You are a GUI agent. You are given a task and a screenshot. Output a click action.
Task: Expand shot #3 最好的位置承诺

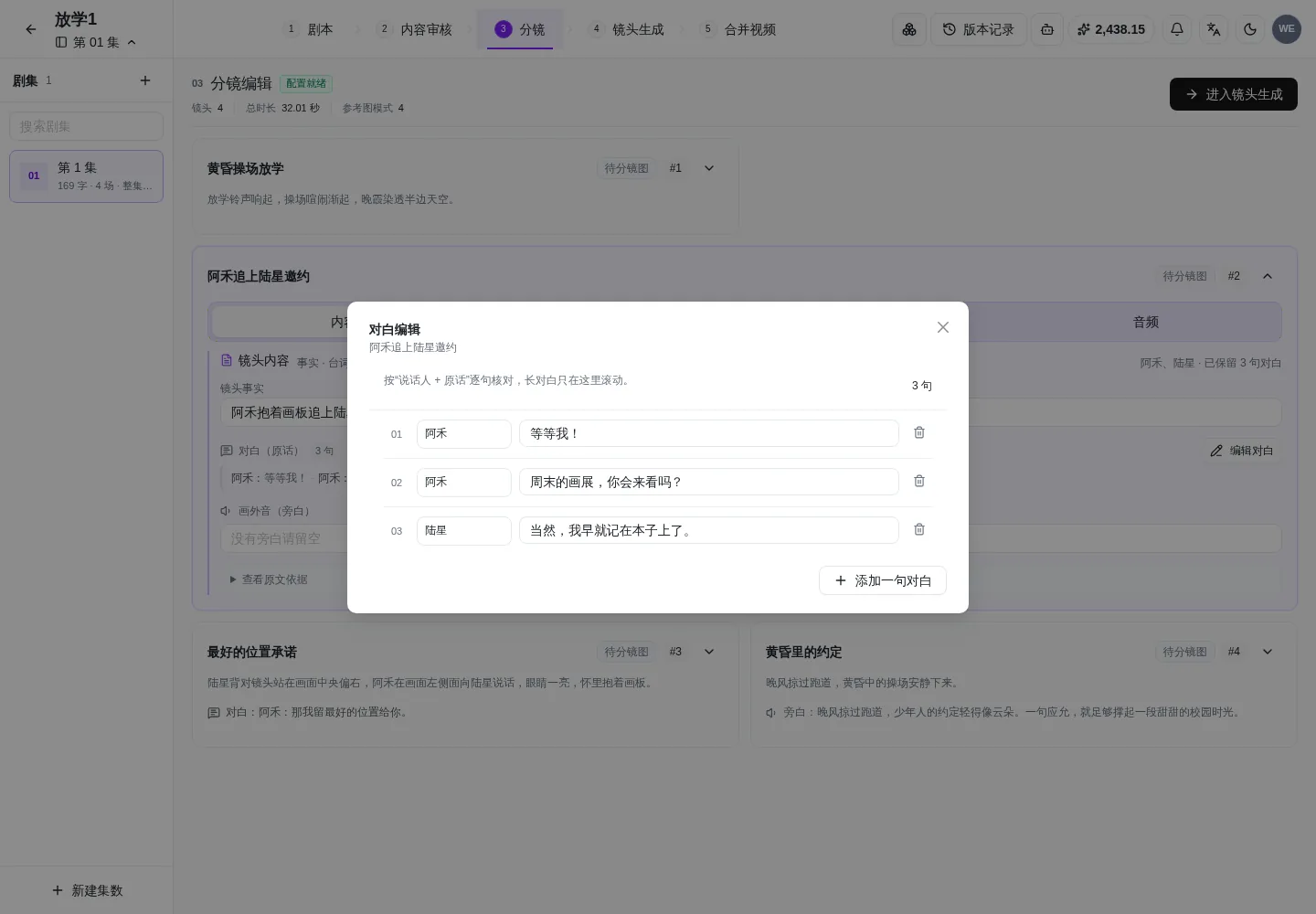point(709,652)
